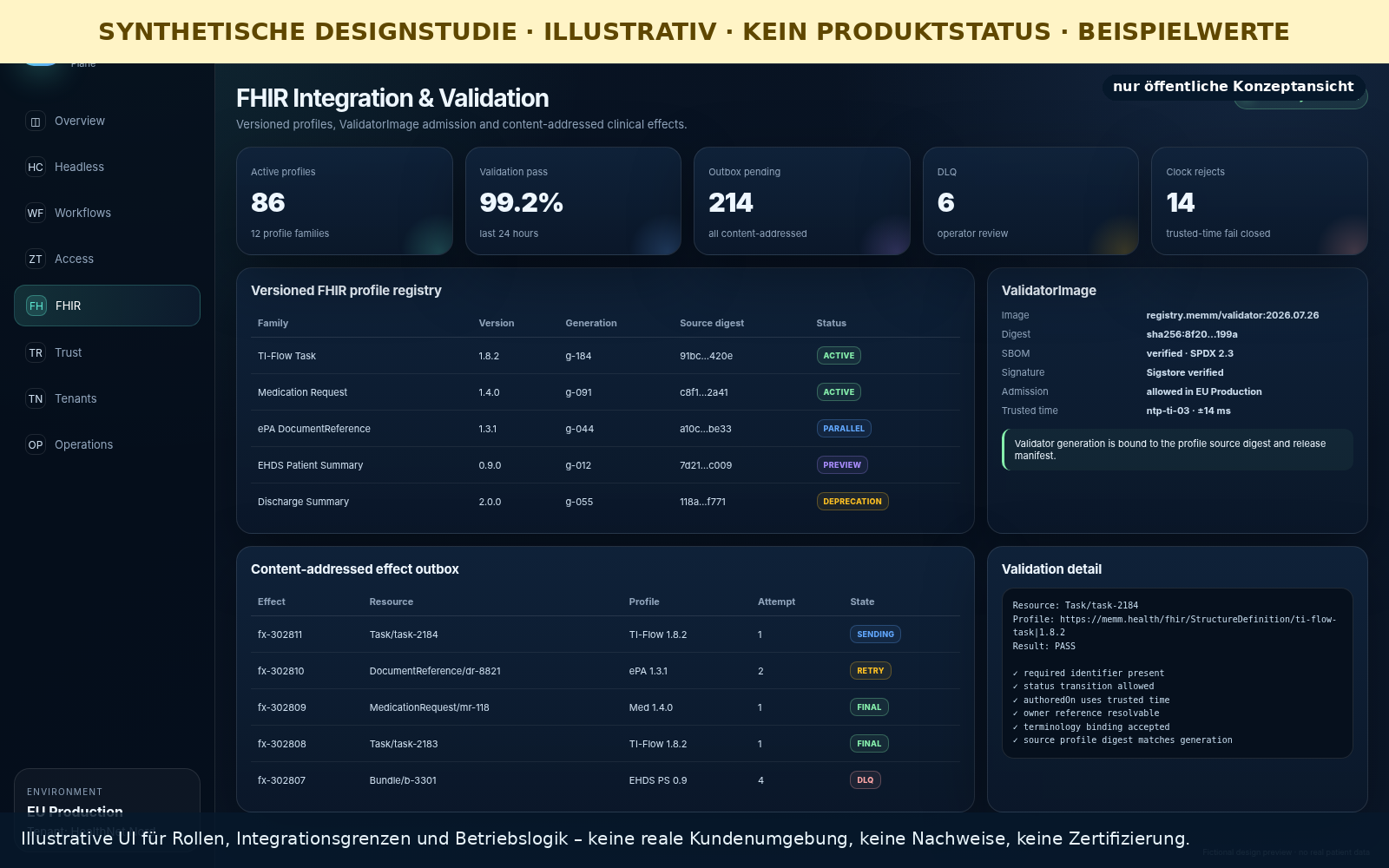
Task: Open the Outbox pending card showing 214
Action: tap(802, 201)
